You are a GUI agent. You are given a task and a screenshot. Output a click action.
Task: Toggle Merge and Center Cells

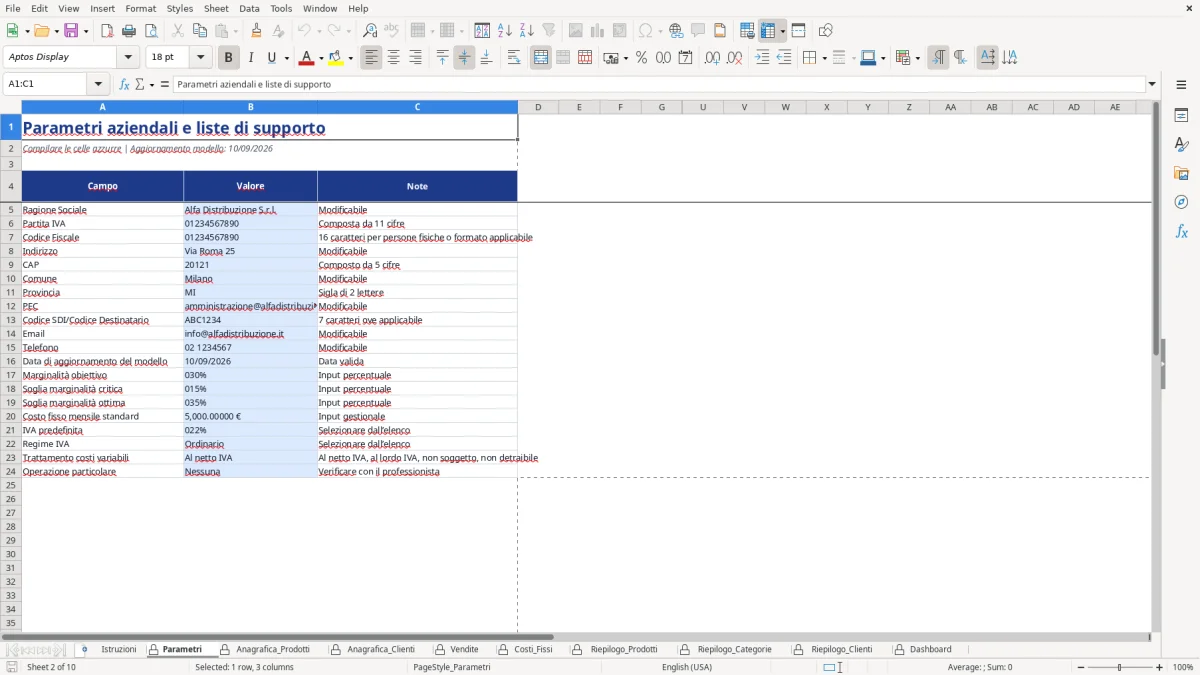541,58
